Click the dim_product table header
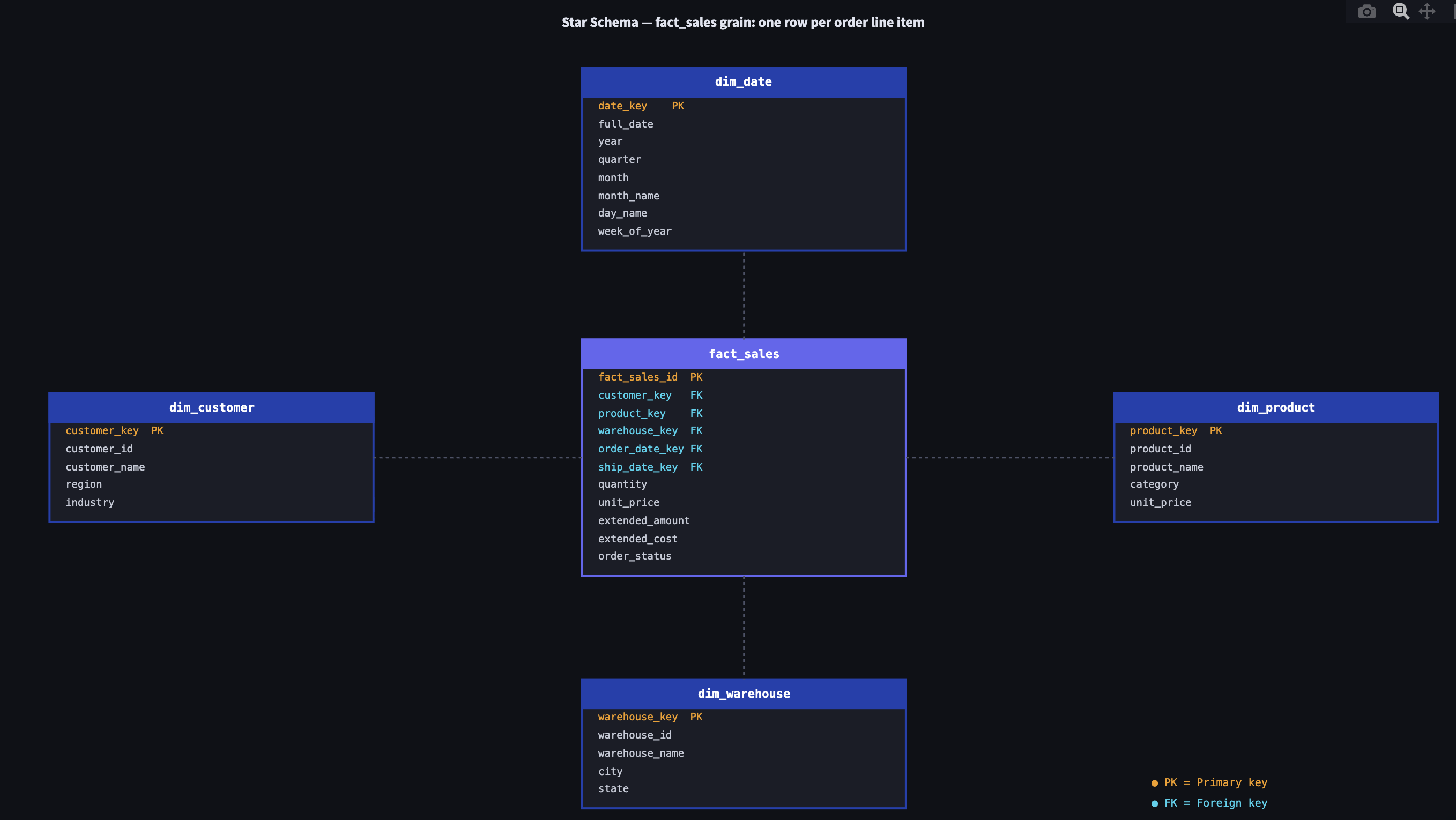The width and height of the screenshot is (1456, 820). click(1276, 407)
